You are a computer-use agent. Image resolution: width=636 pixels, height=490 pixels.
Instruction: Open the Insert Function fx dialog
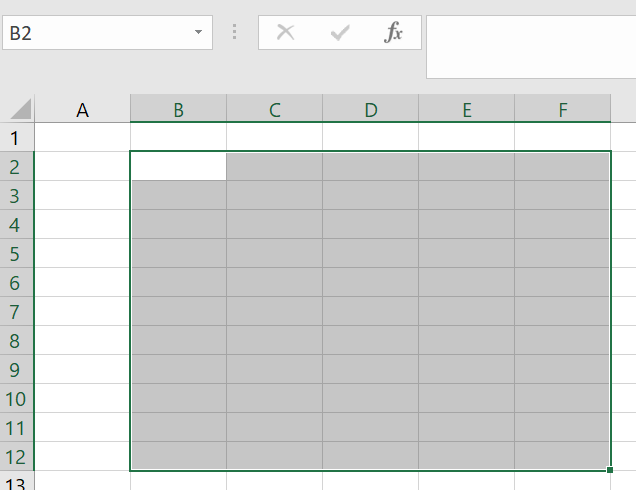pos(394,33)
